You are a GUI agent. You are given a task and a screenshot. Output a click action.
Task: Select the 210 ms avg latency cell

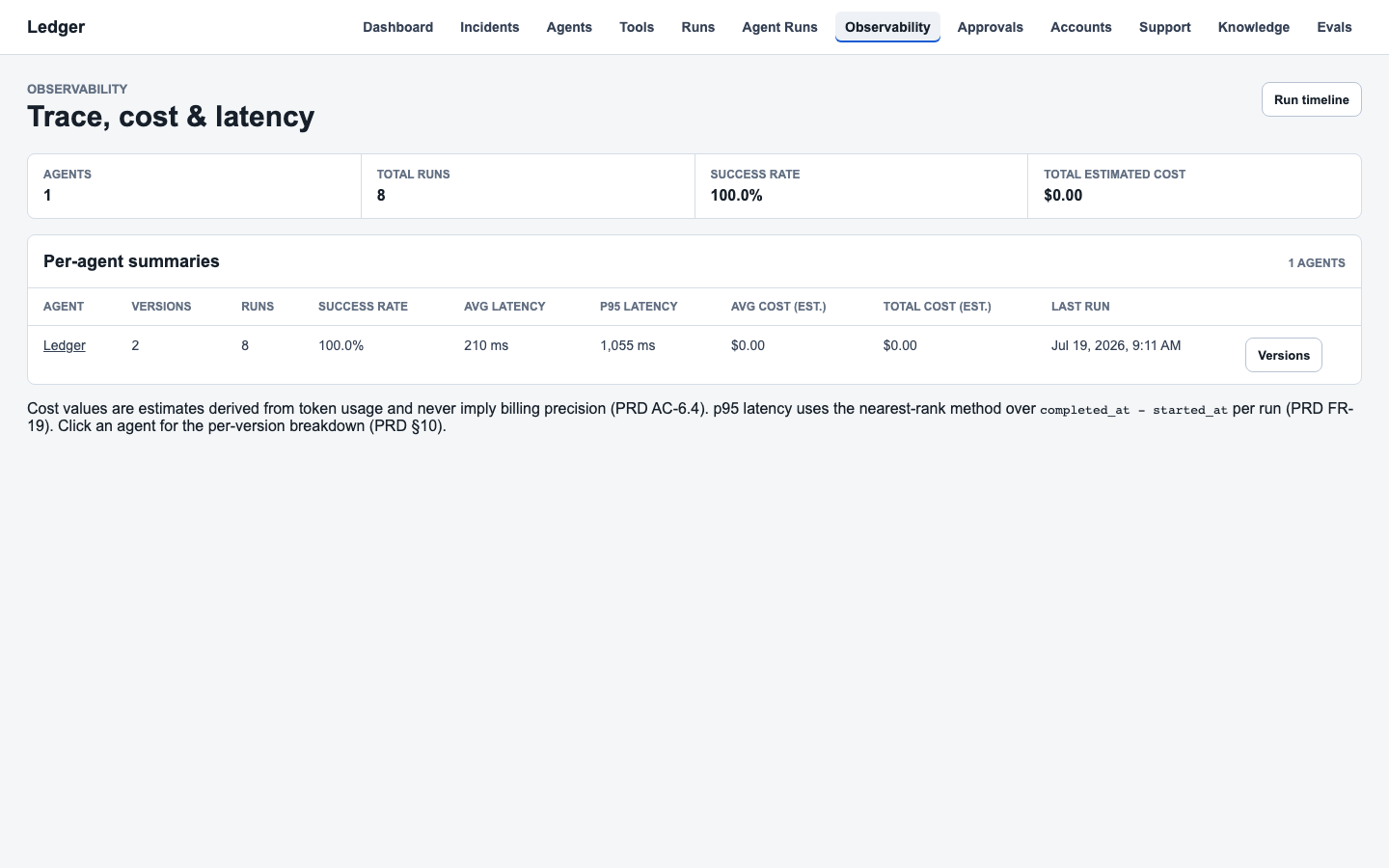coord(486,345)
